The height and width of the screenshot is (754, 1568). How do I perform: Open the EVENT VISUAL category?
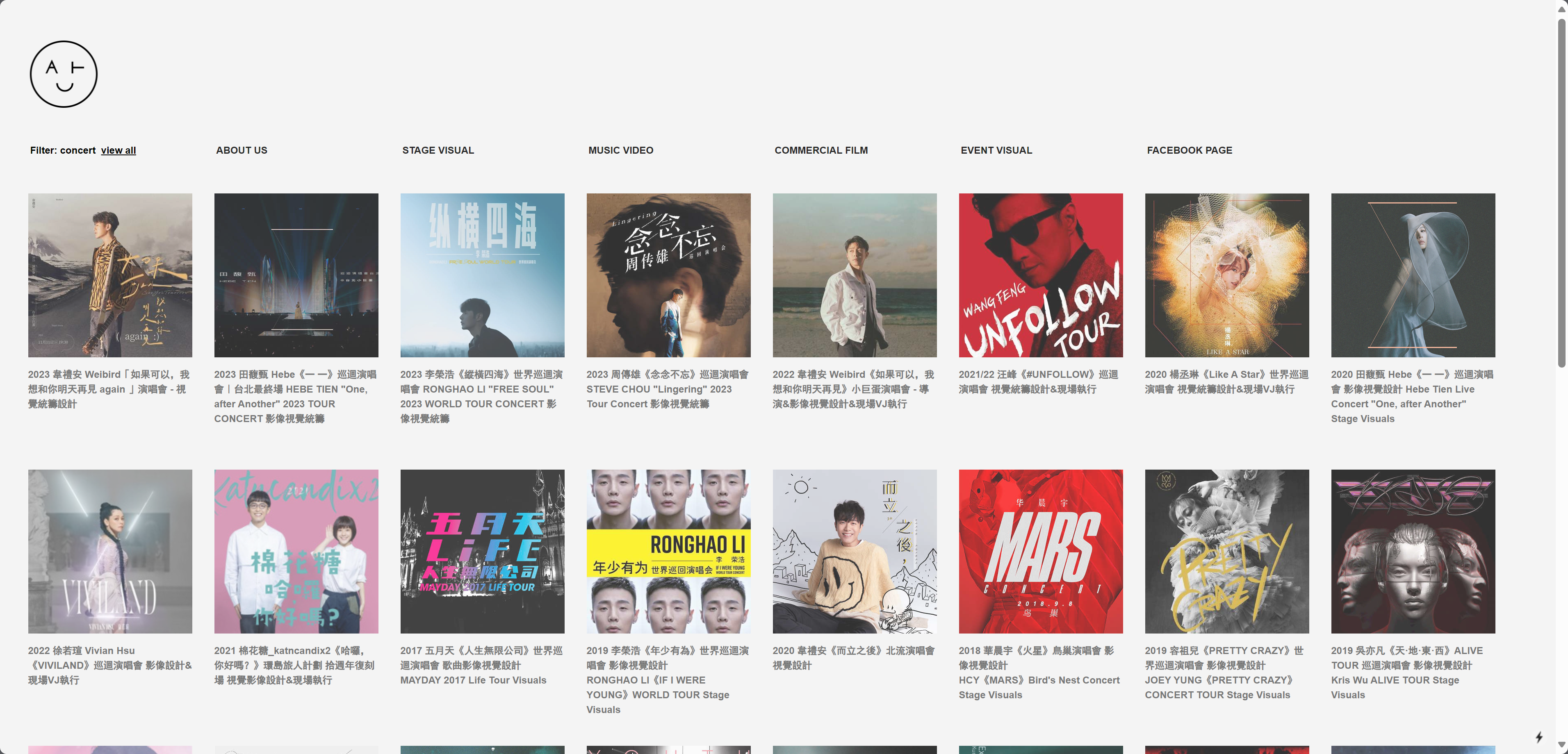click(996, 150)
